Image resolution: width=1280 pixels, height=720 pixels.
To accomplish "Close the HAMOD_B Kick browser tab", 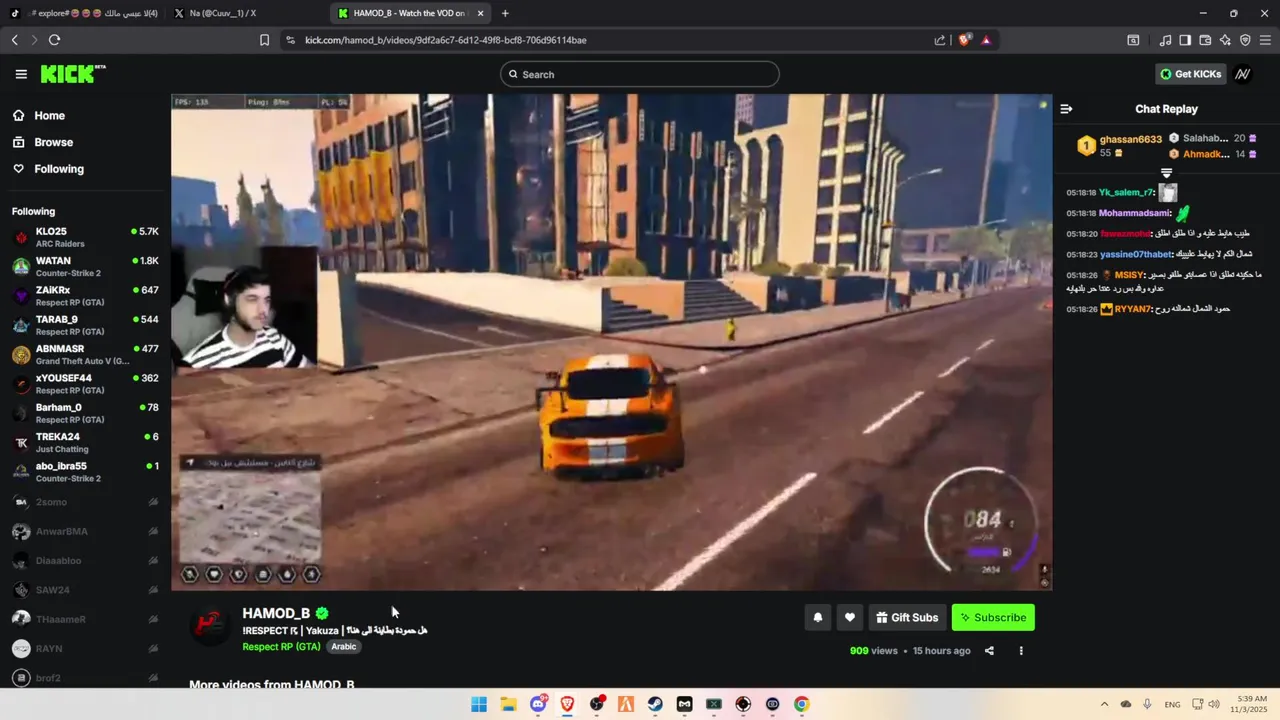I will pos(481,13).
